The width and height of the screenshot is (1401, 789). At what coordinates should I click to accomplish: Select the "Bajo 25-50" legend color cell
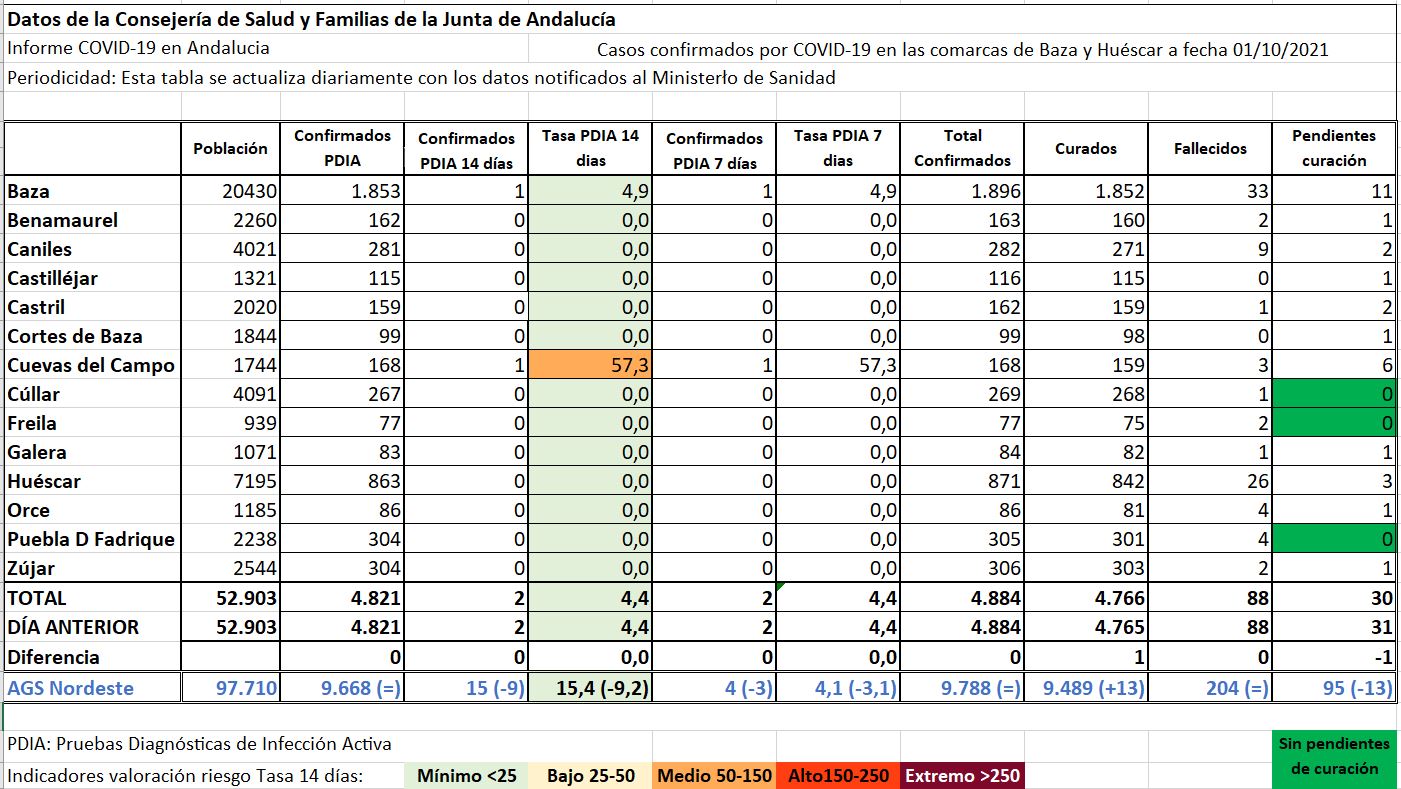[x=590, y=776]
